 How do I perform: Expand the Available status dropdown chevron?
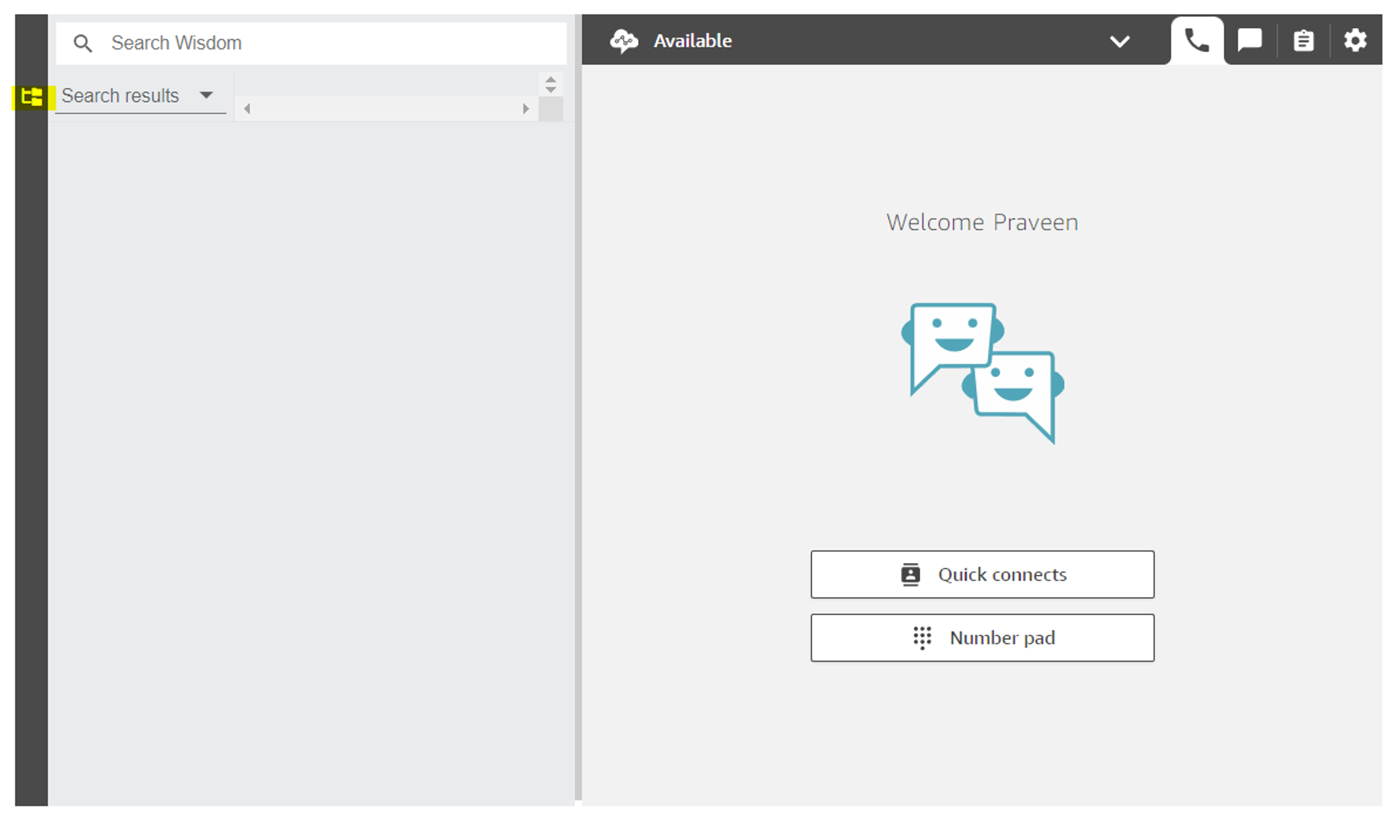pos(1119,41)
